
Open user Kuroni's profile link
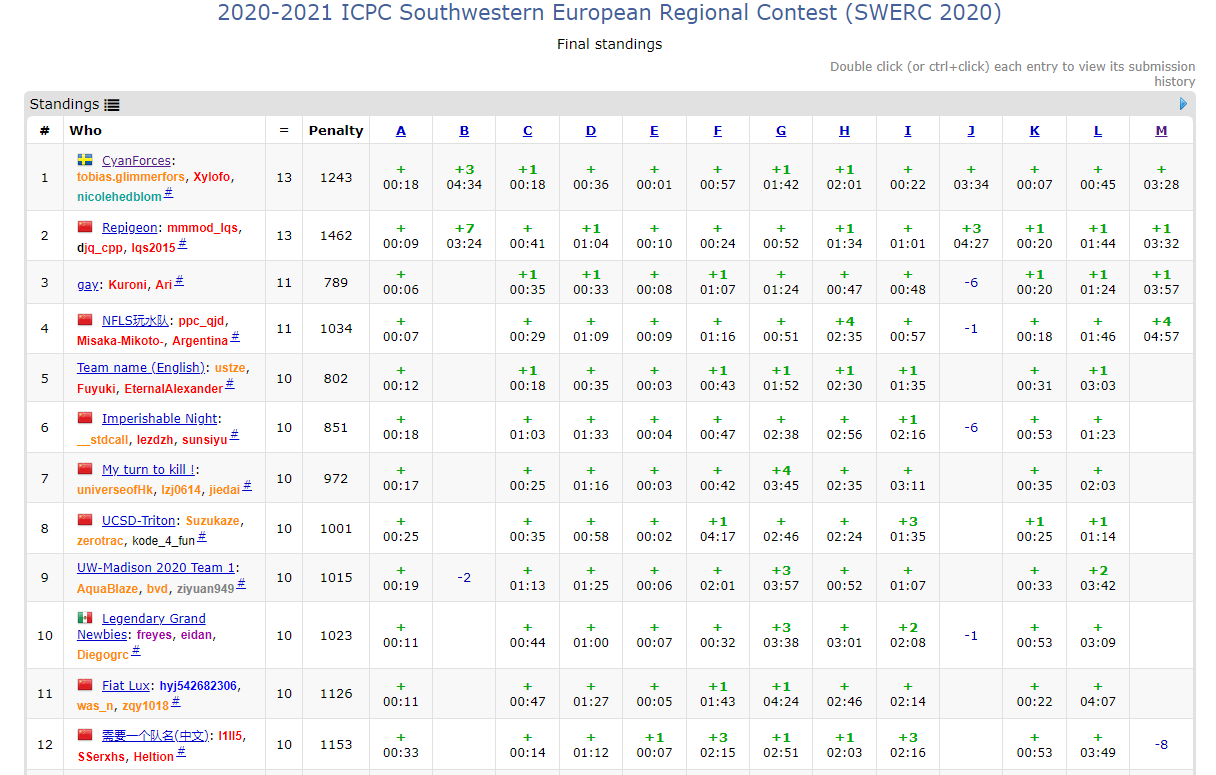pyautogui.click(x=128, y=284)
